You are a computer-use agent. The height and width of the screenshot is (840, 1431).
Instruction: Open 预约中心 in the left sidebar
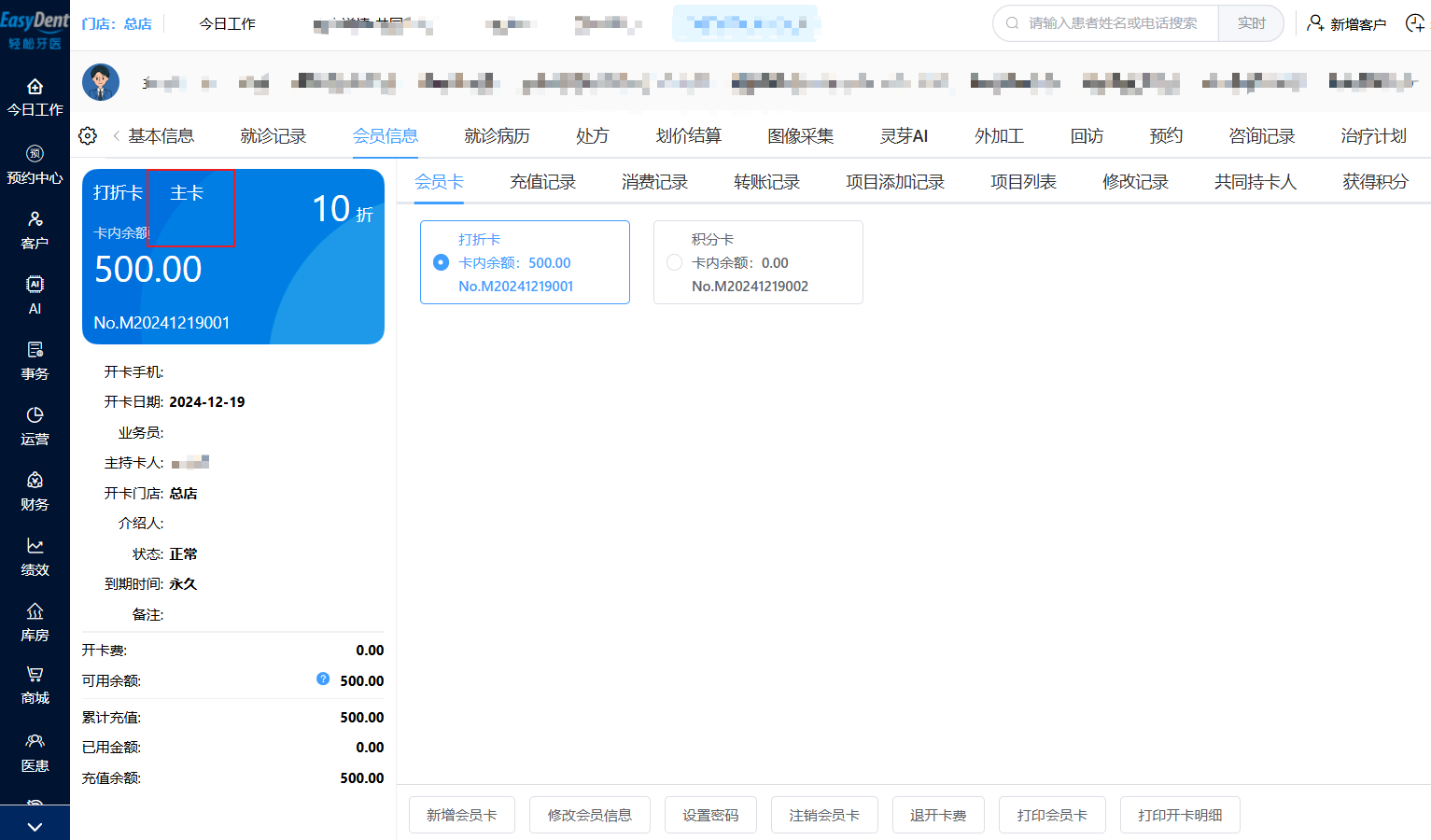pos(35,165)
